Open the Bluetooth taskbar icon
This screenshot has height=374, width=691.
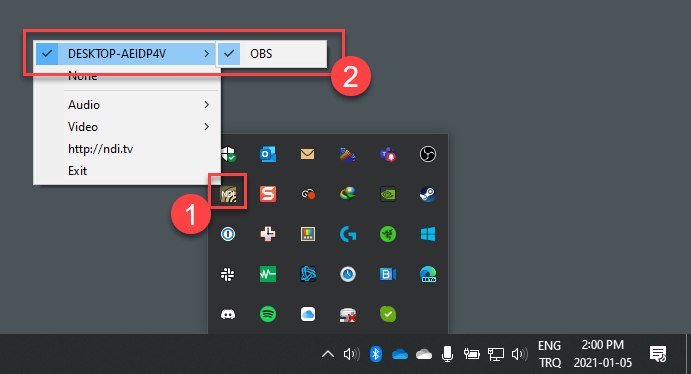(x=375, y=354)
